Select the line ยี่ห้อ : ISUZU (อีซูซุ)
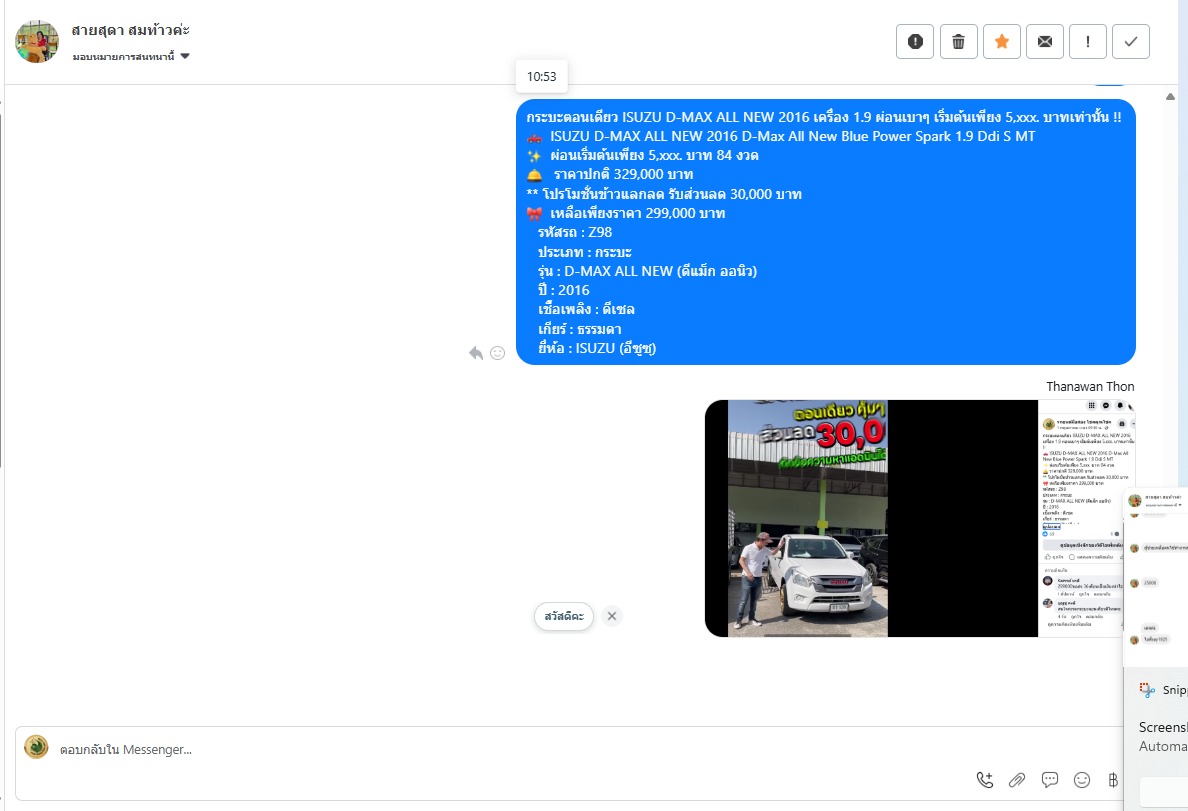Screen dimensions: 1188x811 click(x=597, y=349)
